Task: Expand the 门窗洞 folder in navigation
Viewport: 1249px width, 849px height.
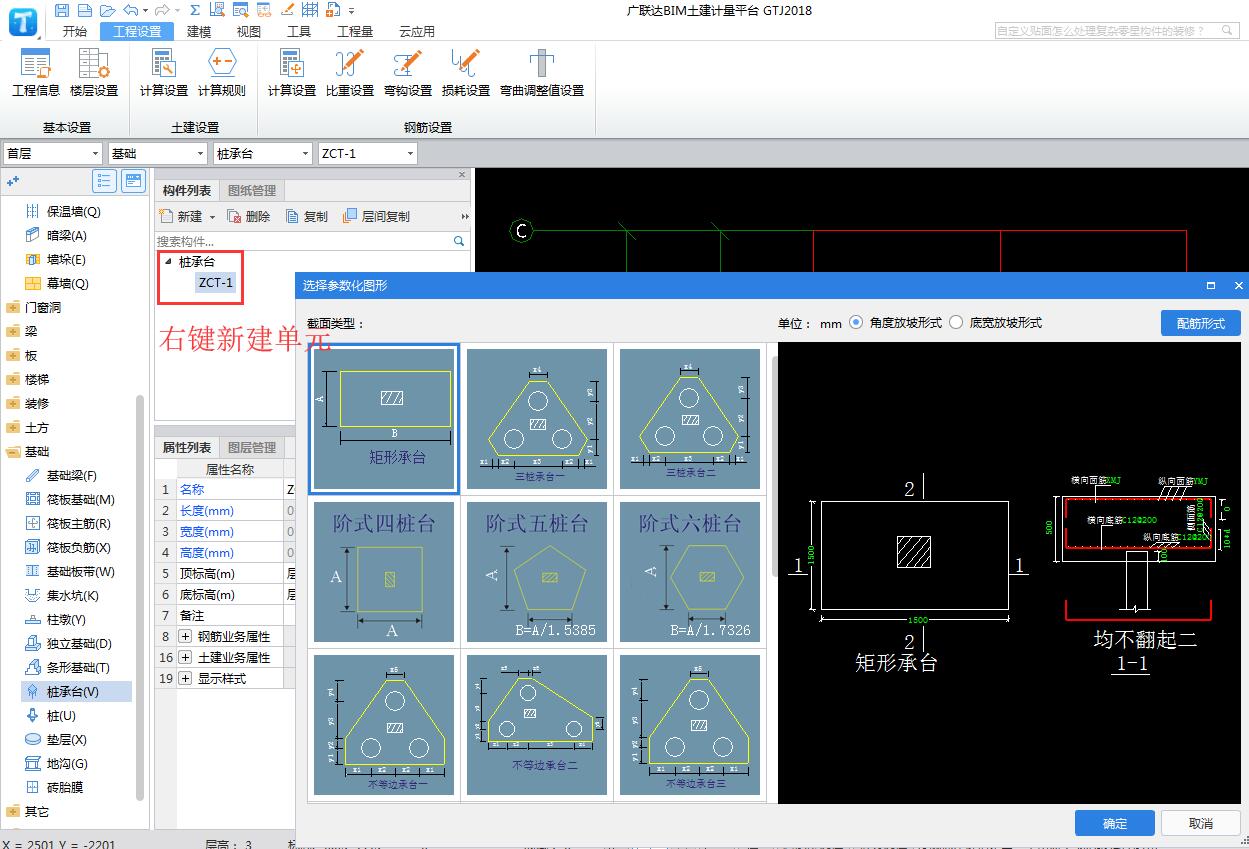Action: (13, 307)
